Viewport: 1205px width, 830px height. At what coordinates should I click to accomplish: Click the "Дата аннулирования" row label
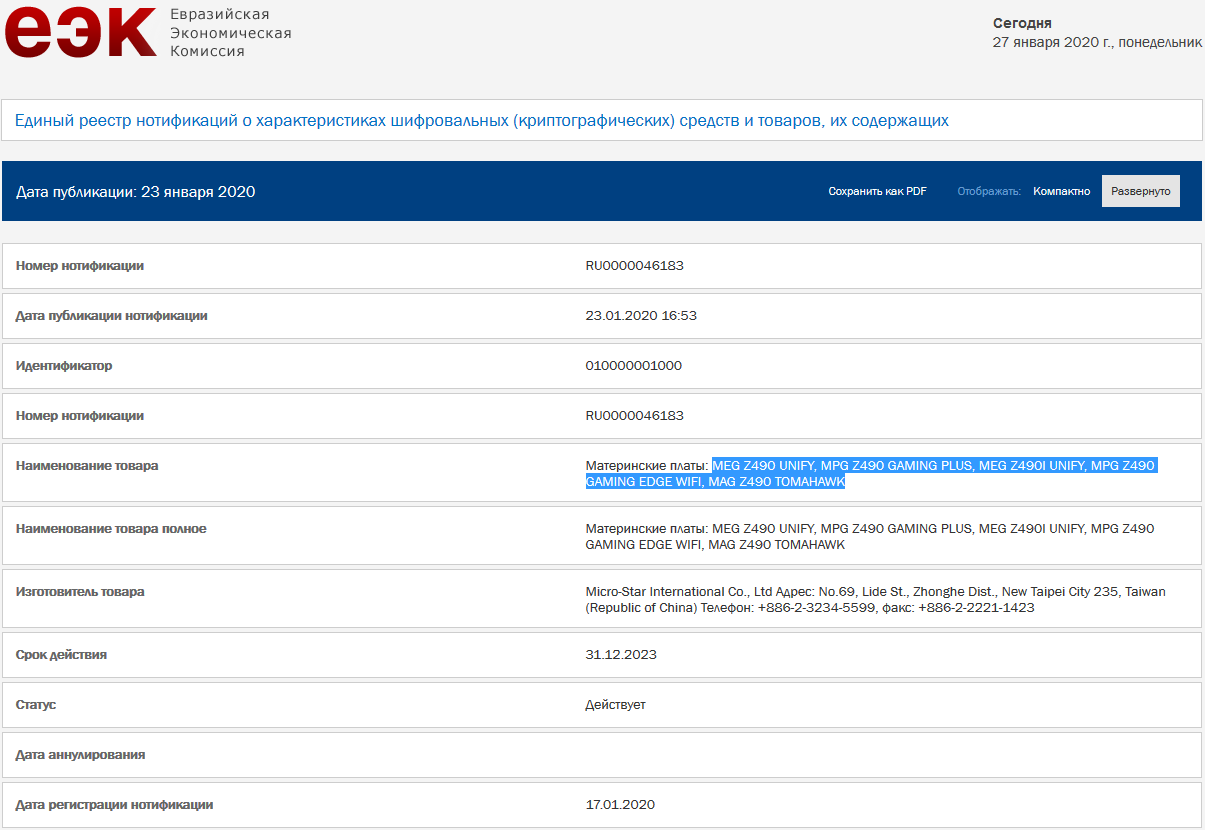[x=81, y=755]
